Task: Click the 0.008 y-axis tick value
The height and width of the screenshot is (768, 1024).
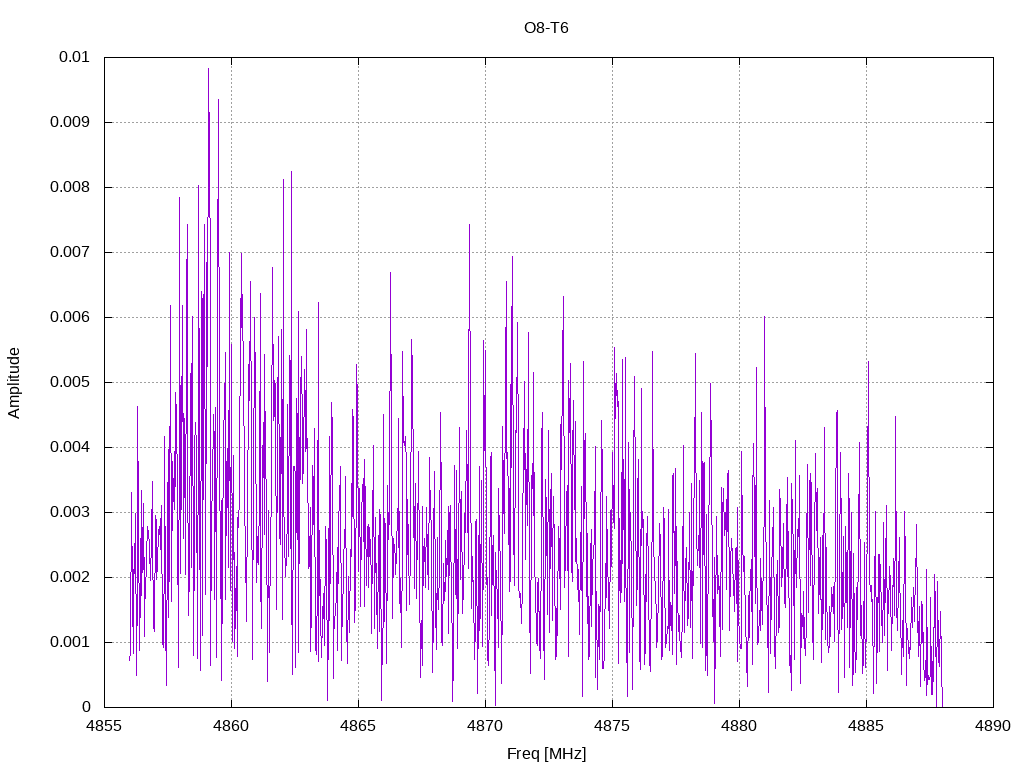Action: click(70, 187)
